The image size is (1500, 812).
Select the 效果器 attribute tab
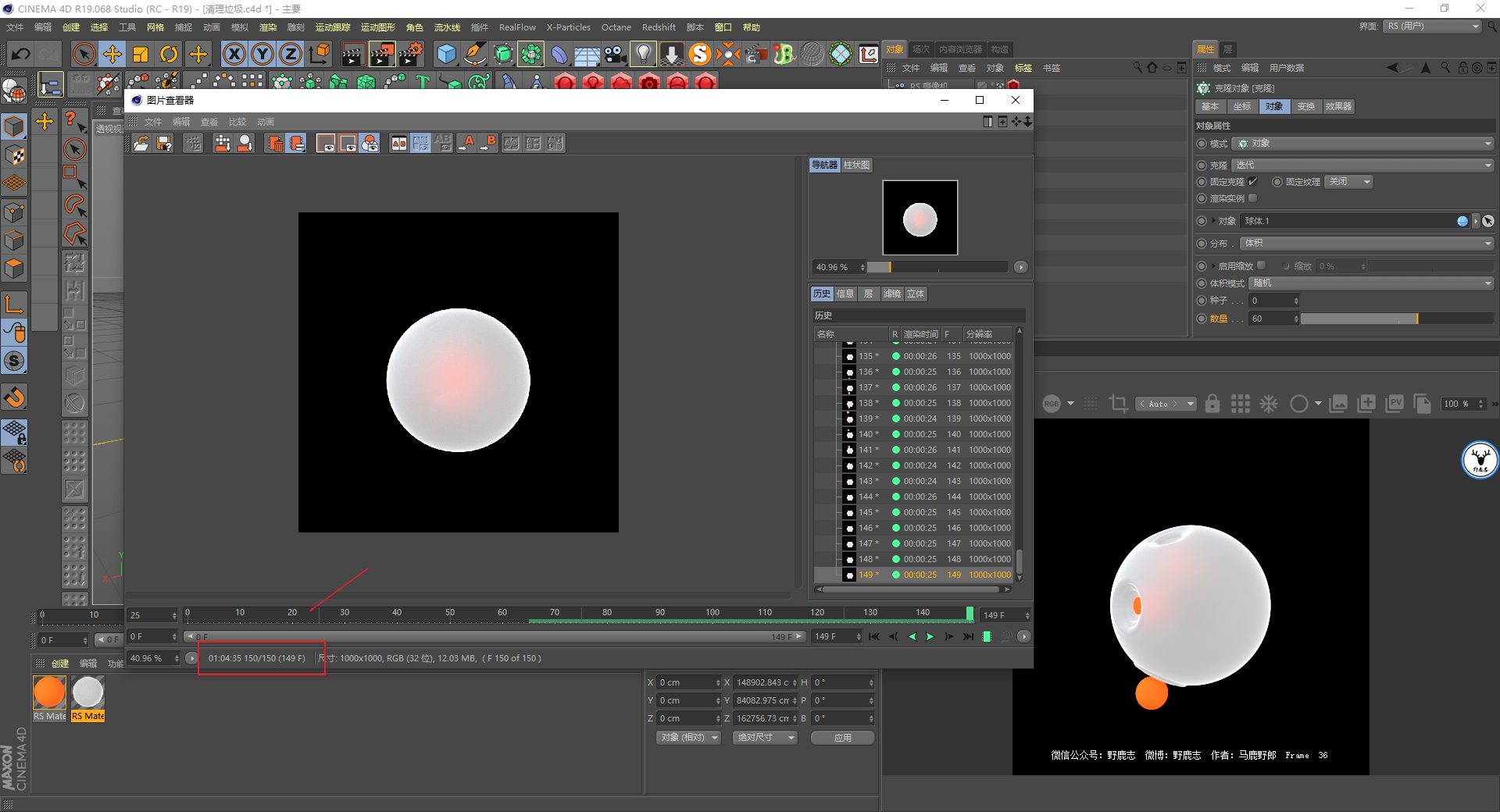click(1338, 106)
